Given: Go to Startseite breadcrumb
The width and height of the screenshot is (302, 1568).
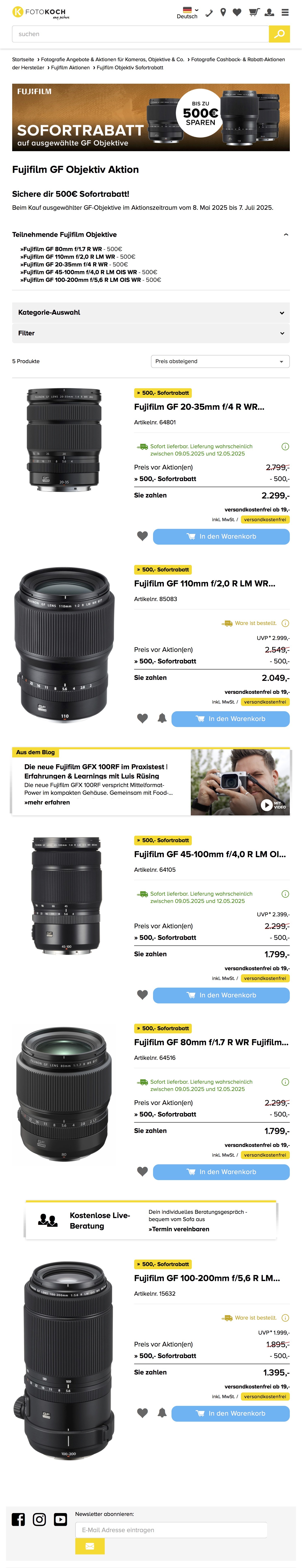Looking at the screenshot, I should [23, 60].
